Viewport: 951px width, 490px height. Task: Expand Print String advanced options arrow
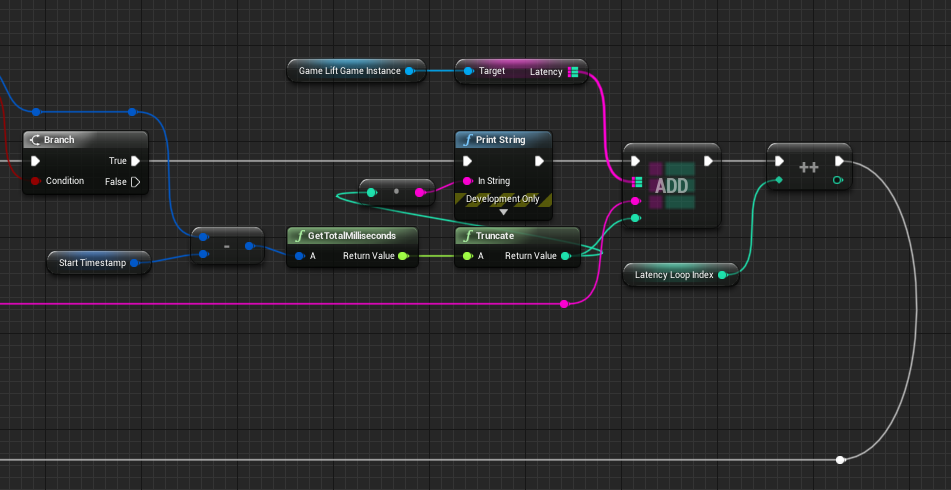tap(503, 212)
